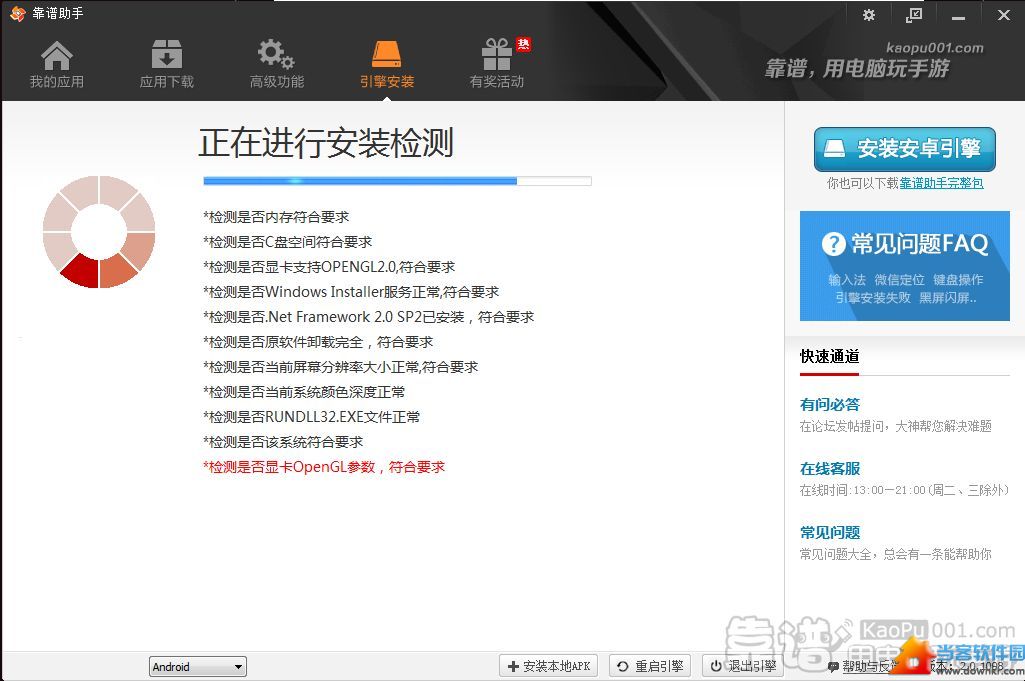Viewport: 1025px width, 681px height.
Task: Click the 应用下载 download box icon
Action: coord(166,55)
